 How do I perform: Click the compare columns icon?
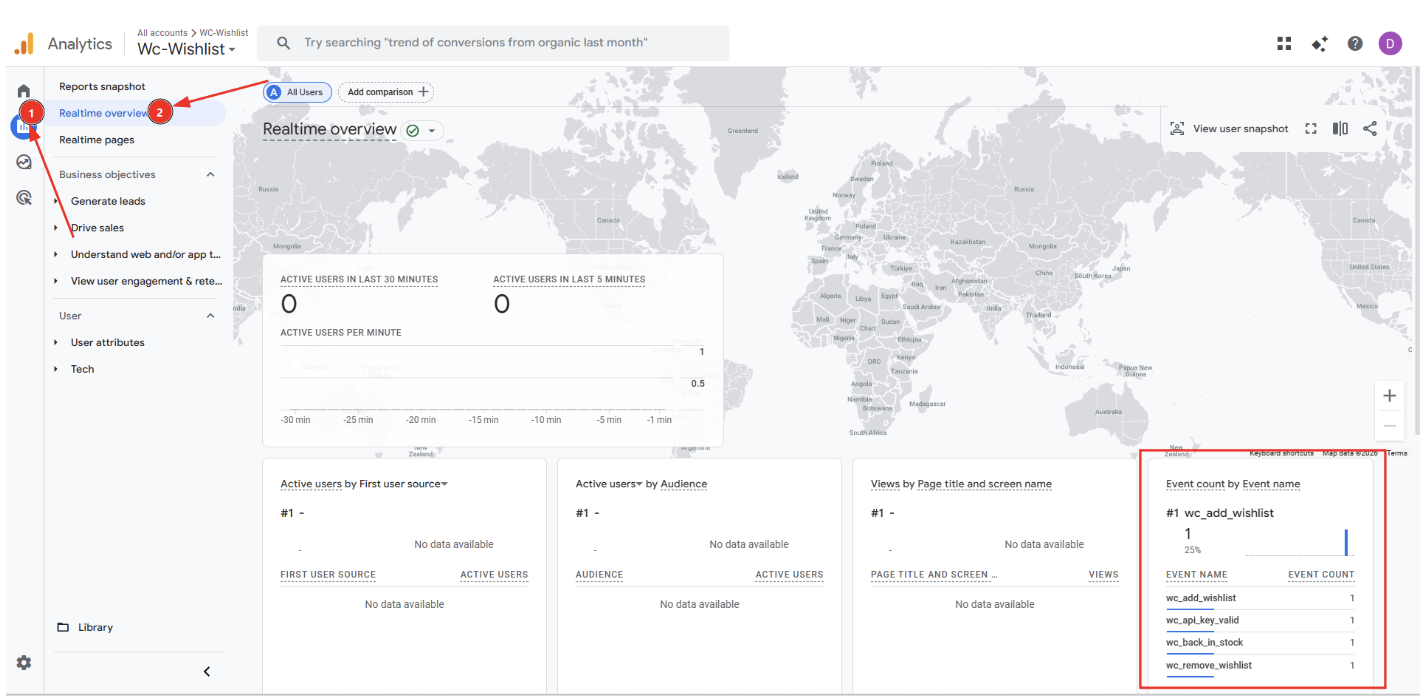point(1340,129)
